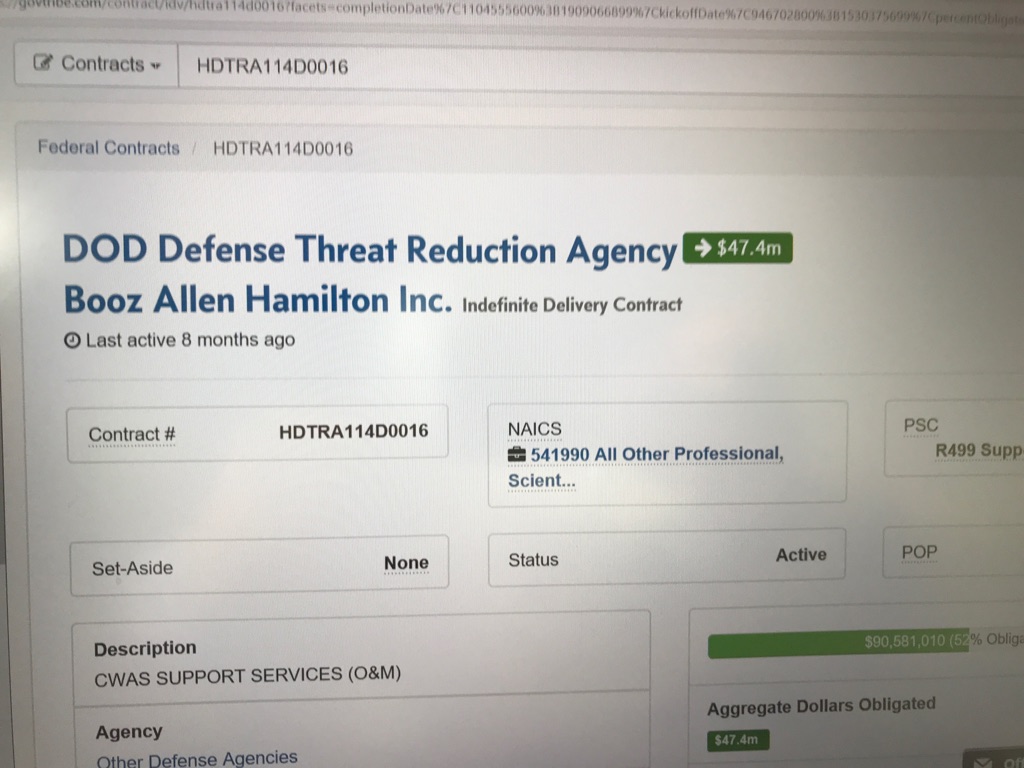The width and height of the screenshot is (1024, 768).
Task: Open the Other Defense Agencies link
Action: click(196, 759)
